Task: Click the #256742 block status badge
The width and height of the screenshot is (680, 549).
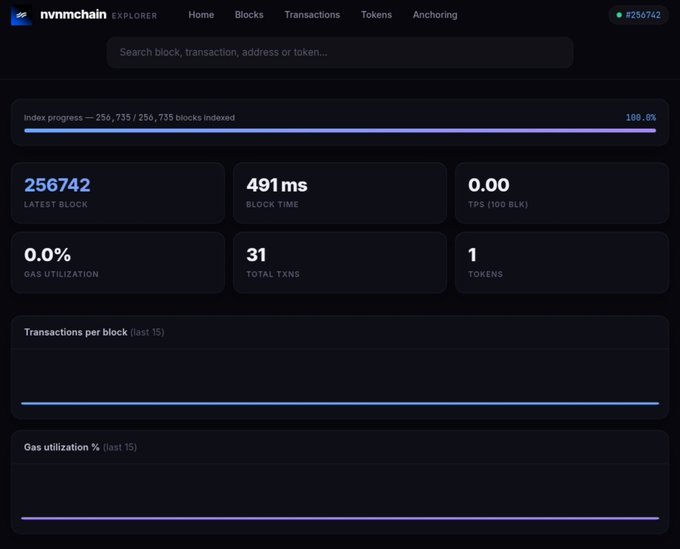Action: click(638, 15)
